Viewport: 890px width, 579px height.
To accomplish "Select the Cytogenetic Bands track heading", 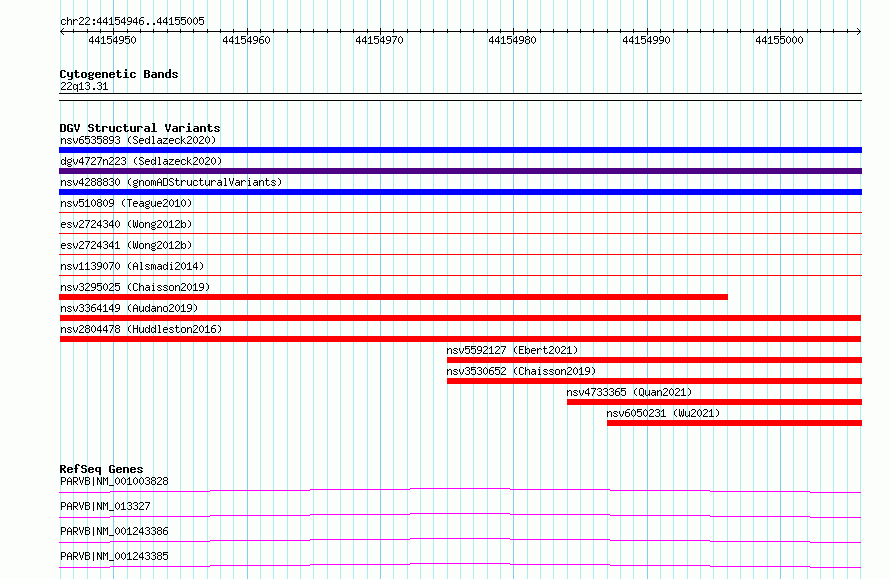I will (119, 74).
